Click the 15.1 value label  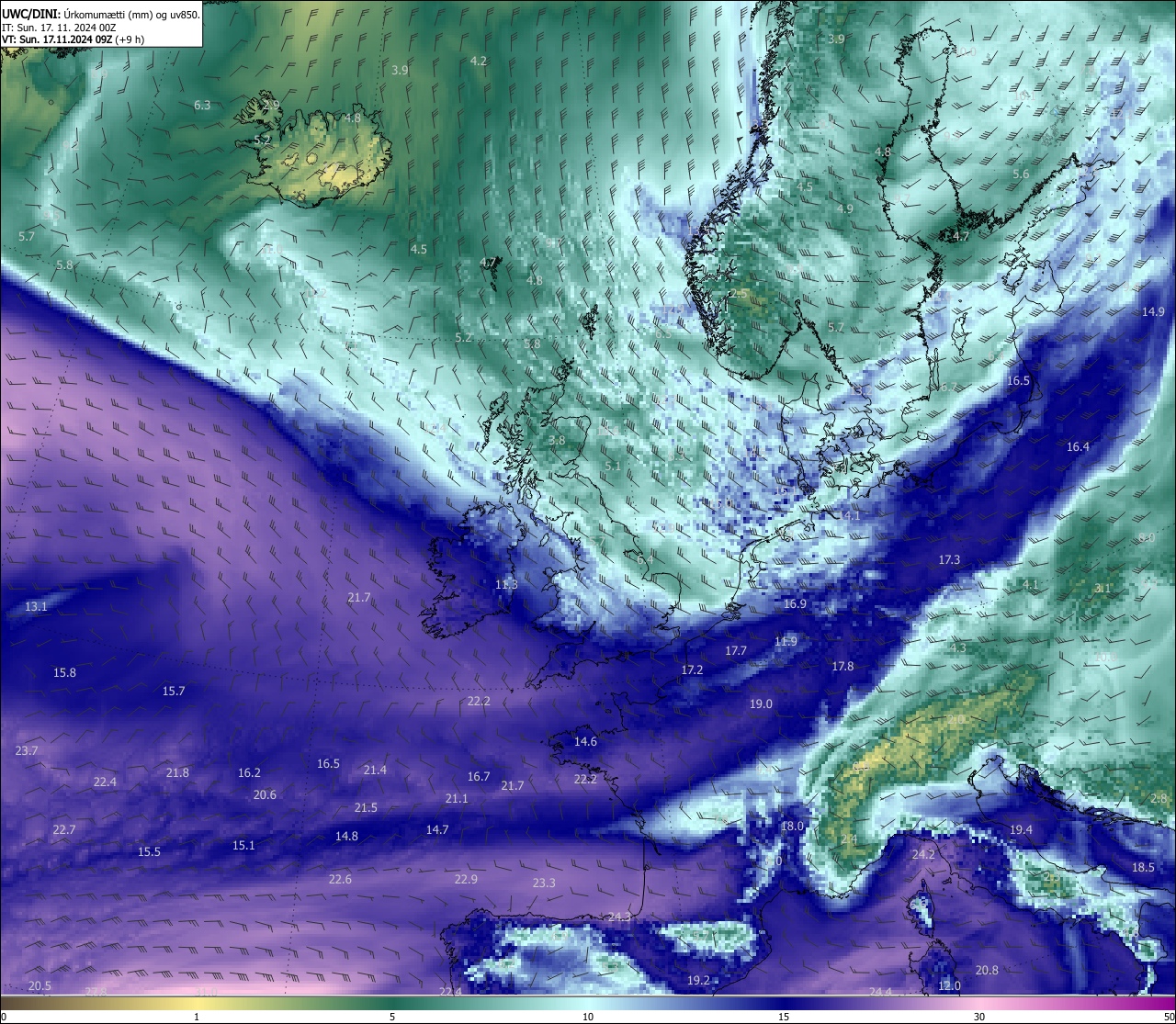pos(243,846)
